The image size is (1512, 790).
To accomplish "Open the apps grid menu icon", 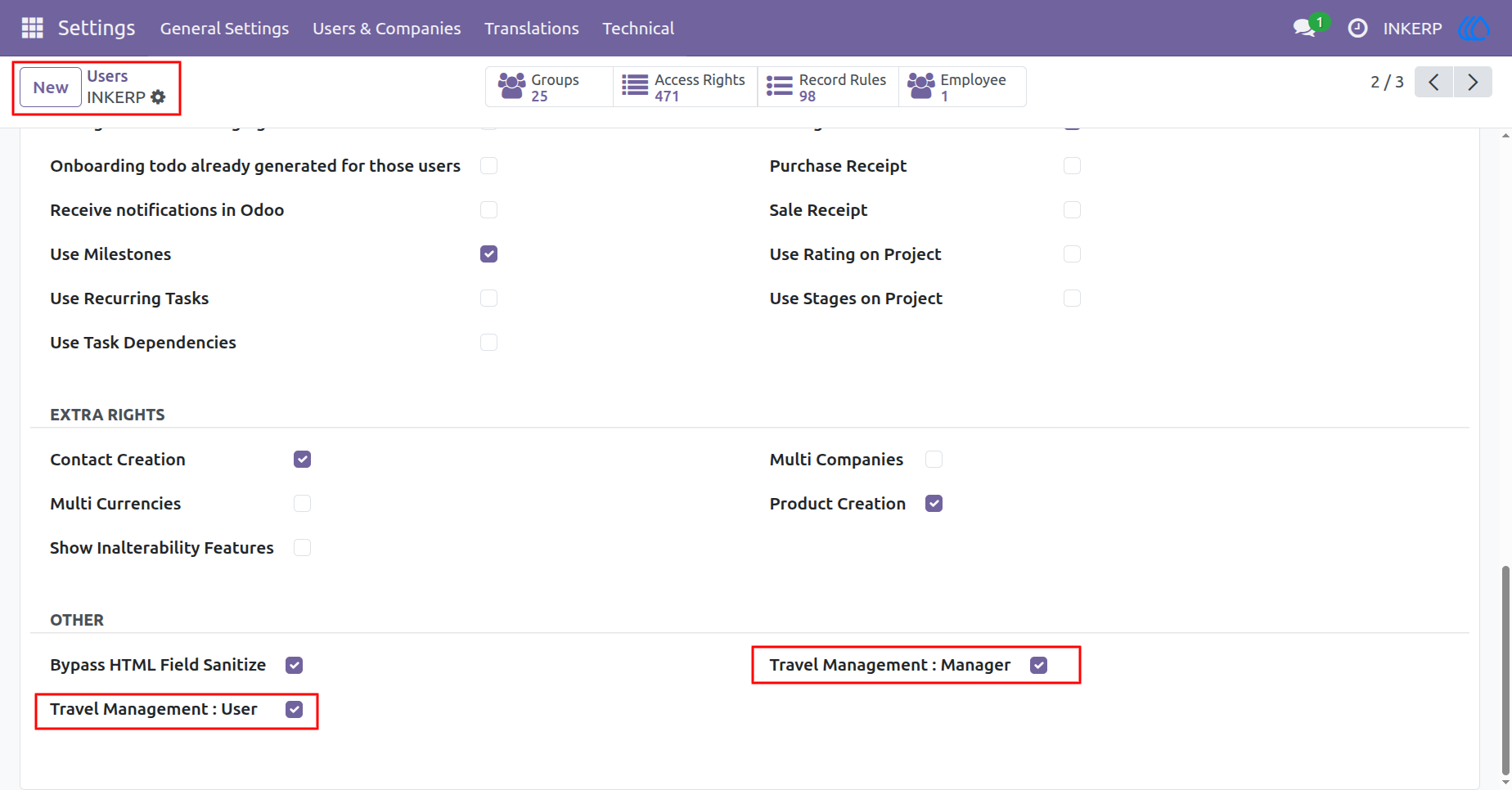I will point(32,28).
